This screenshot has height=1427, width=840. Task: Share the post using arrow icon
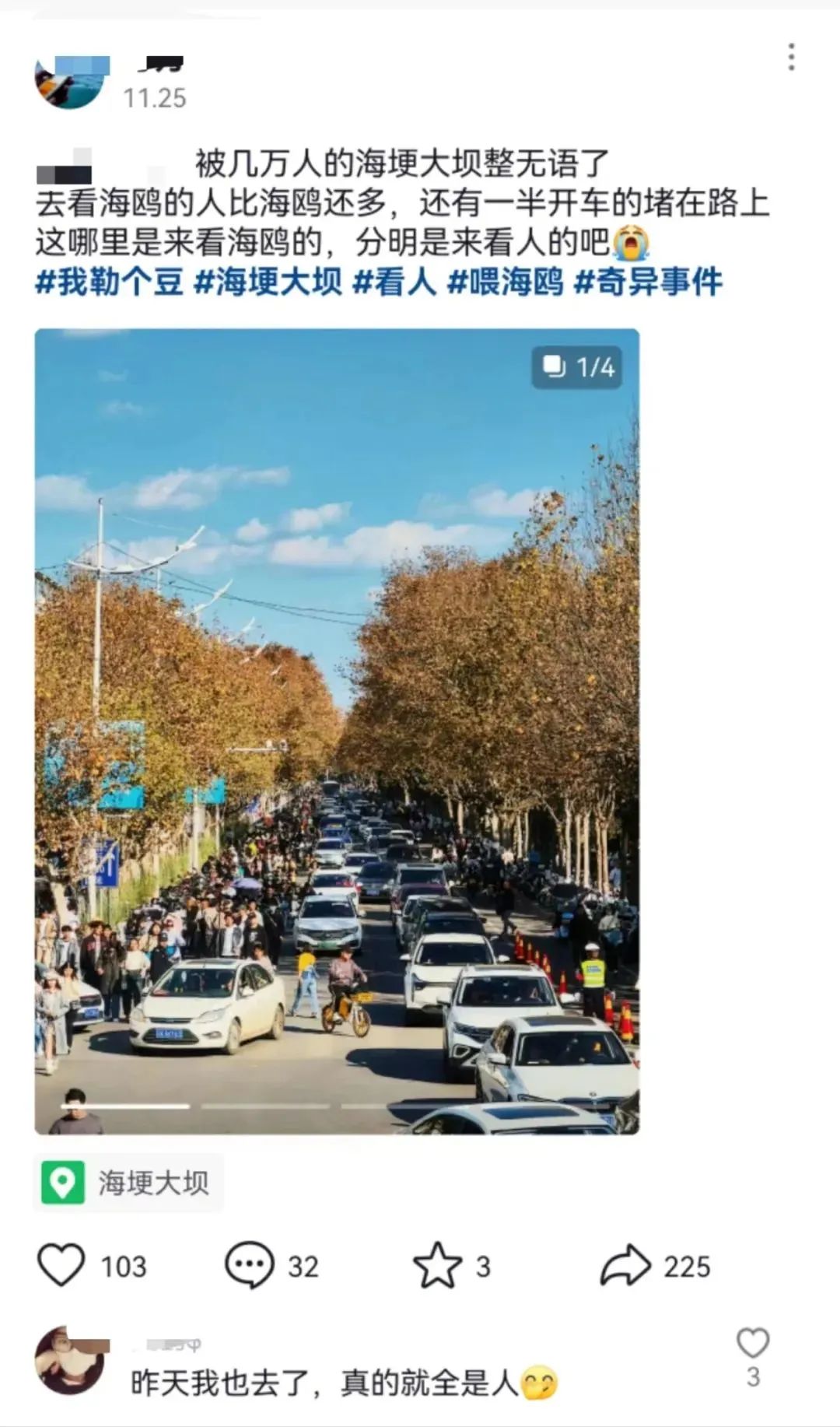625,1265
